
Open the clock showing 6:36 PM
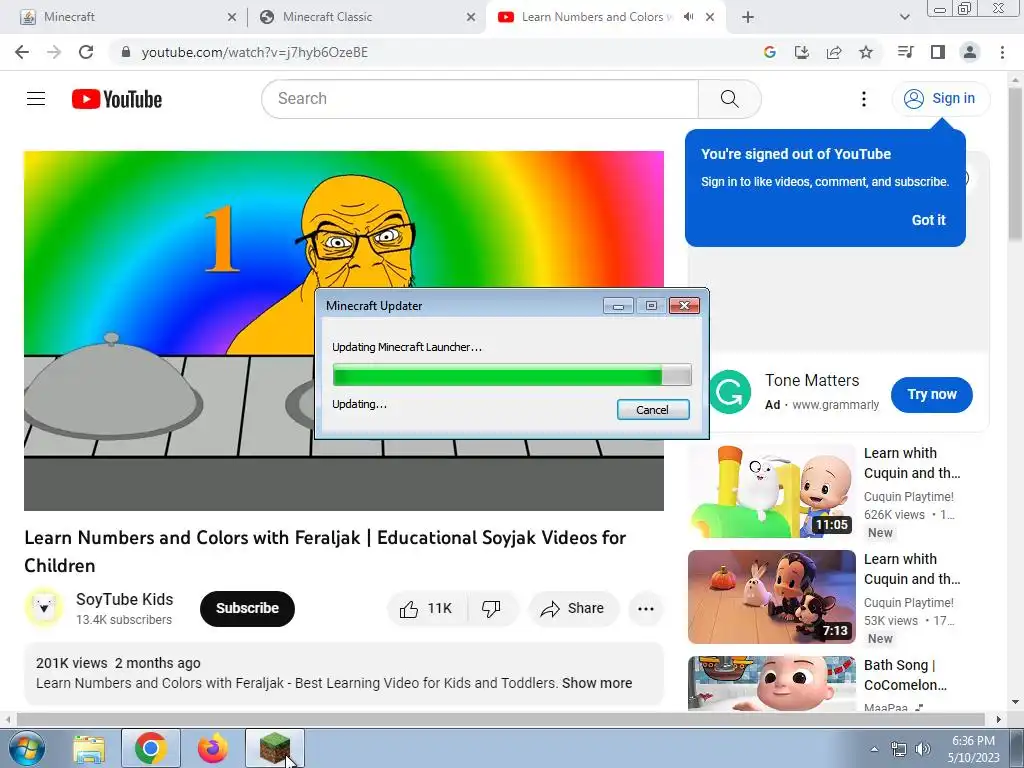point(973,749)
